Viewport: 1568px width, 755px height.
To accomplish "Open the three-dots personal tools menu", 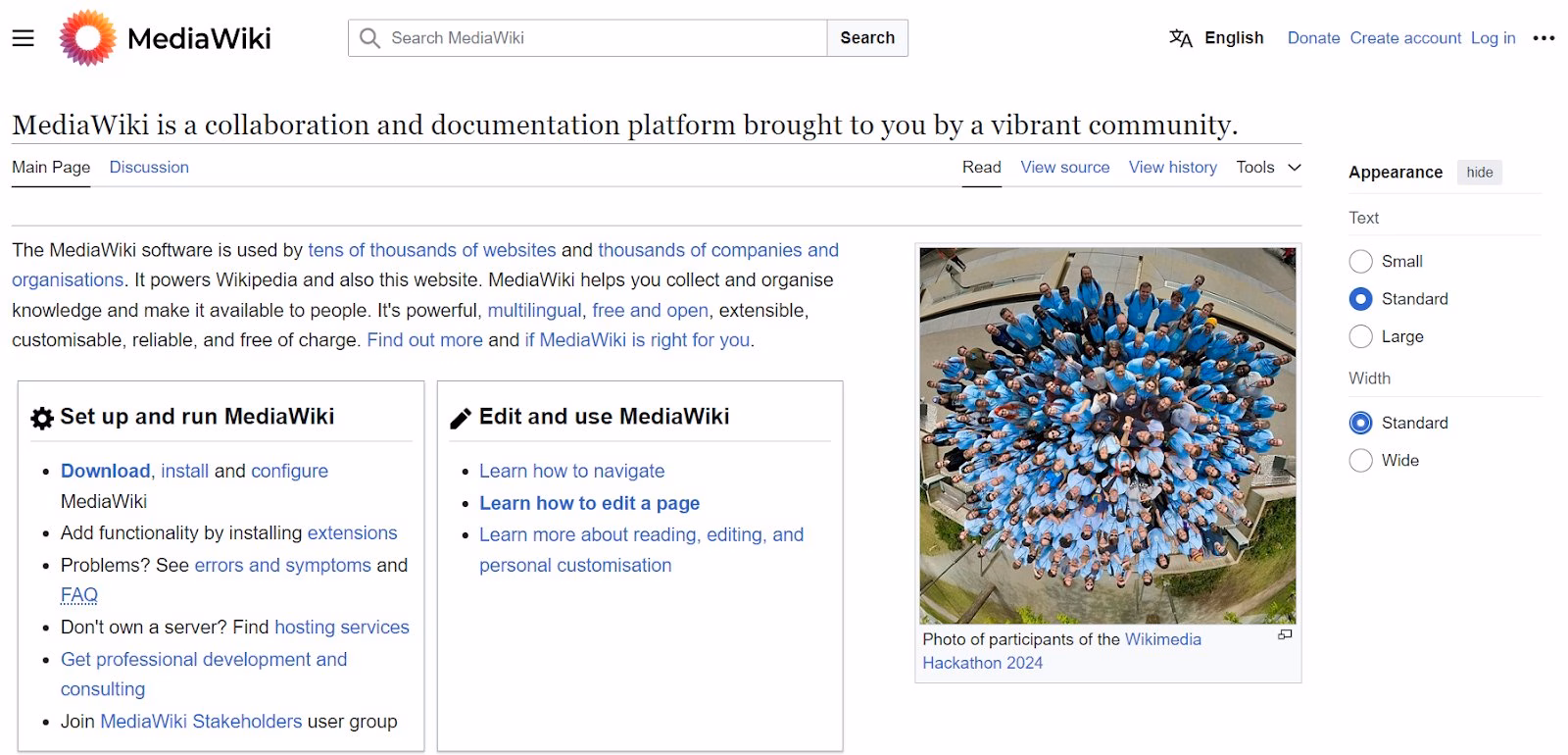I will pos(1543,38).
